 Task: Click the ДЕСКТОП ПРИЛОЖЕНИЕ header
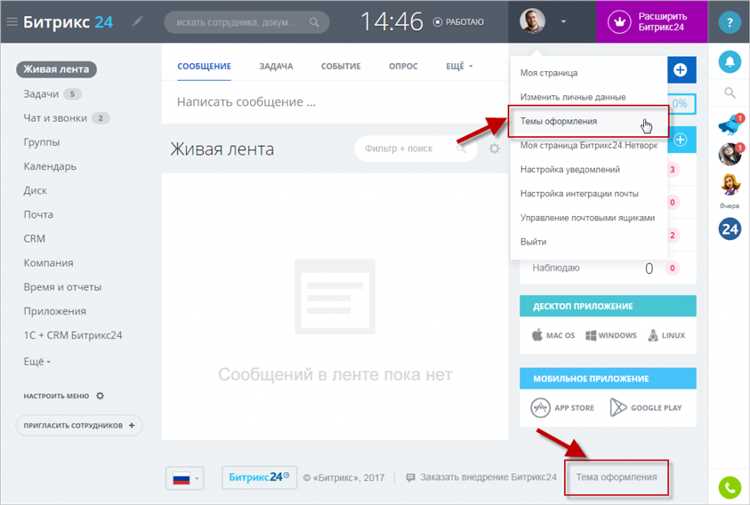point(608,306)
